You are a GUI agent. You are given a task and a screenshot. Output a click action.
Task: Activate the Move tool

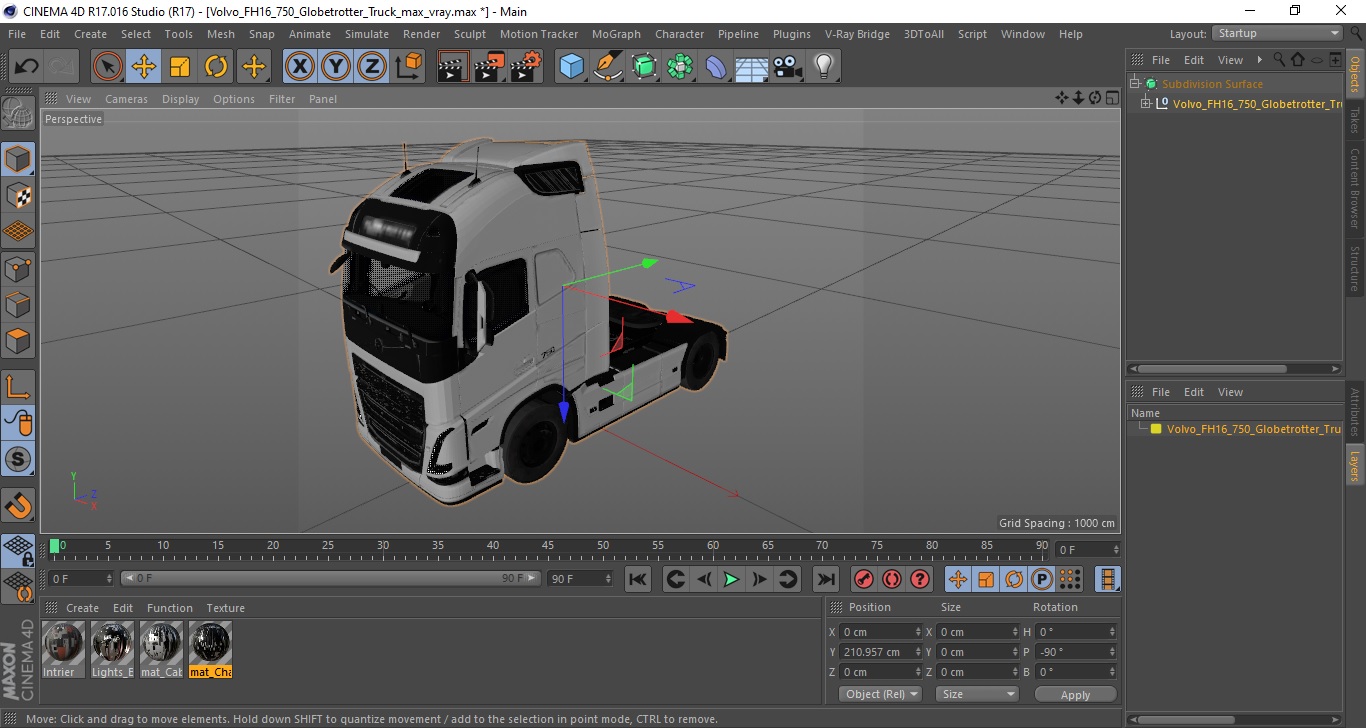click(x=144, y=67)
